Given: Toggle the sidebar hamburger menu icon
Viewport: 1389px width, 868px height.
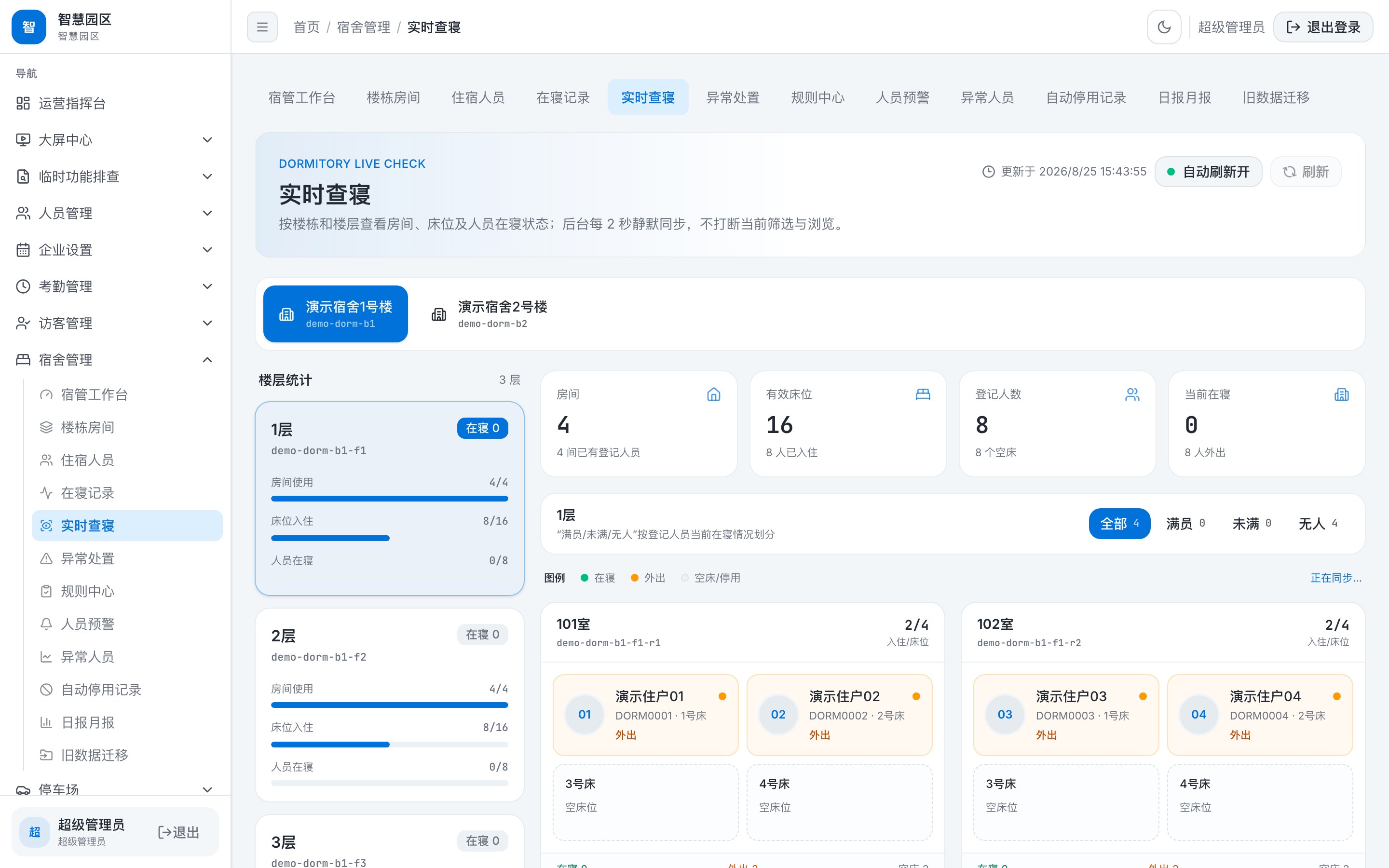Looking at the screenshot, I should 262,27.
